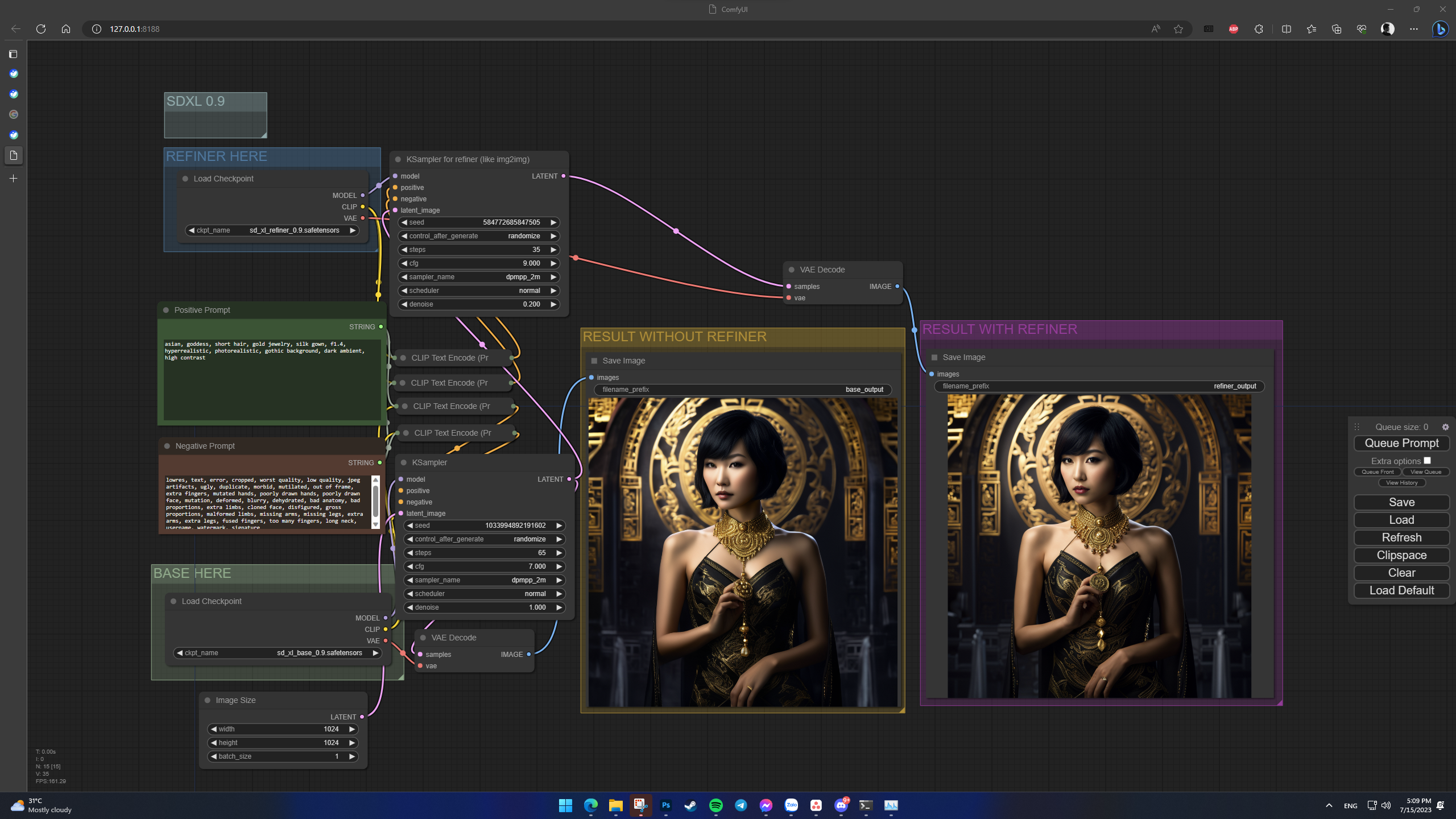This screenshot has width=1456, height=819.
Task: Adjust the refiner cfg 9.000 slider
Action: 479,263
